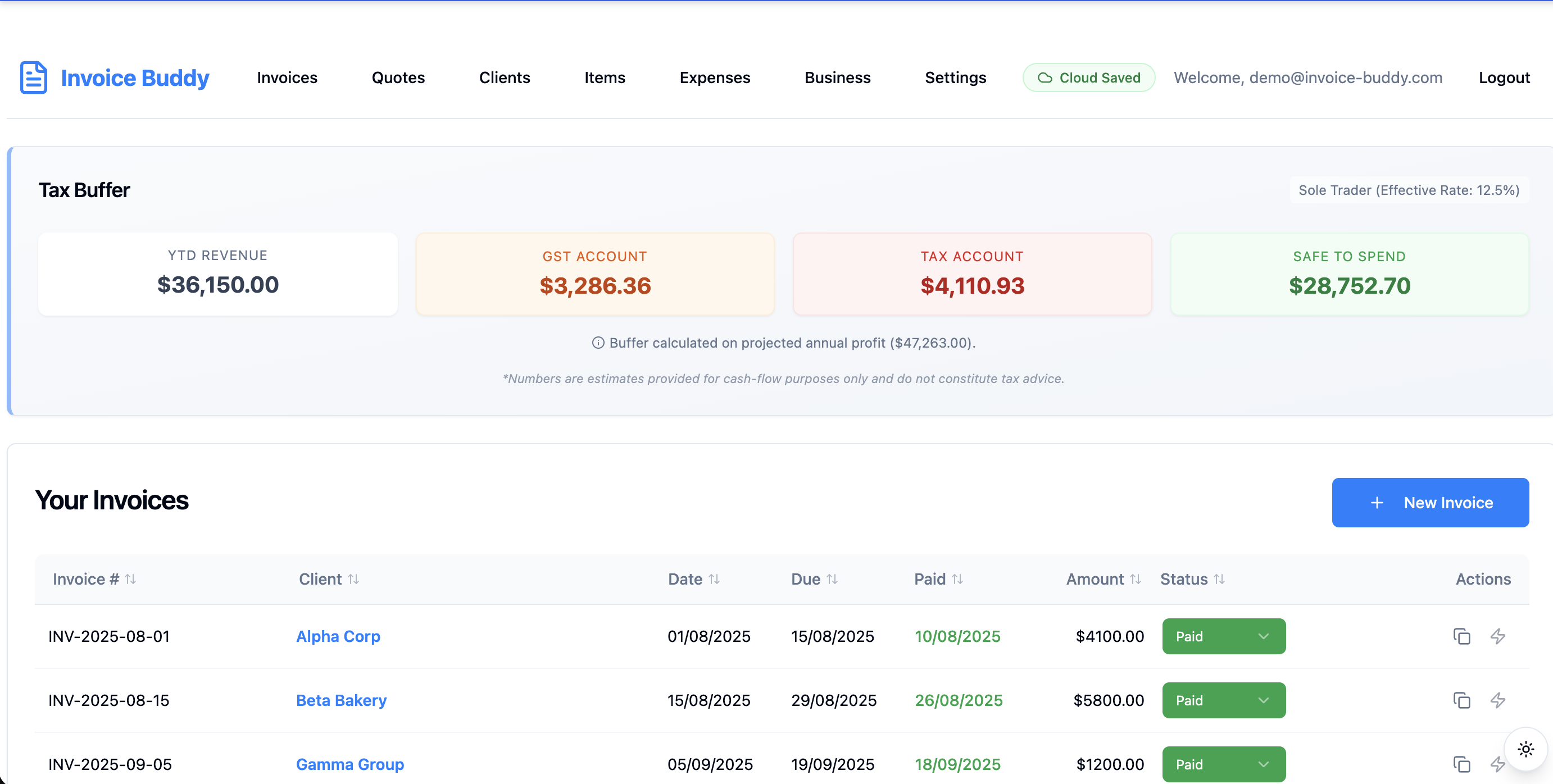Open the Beta Bakery client link
The width and height of the screenshot is (1553, 784).
click(x=341, y=700)
